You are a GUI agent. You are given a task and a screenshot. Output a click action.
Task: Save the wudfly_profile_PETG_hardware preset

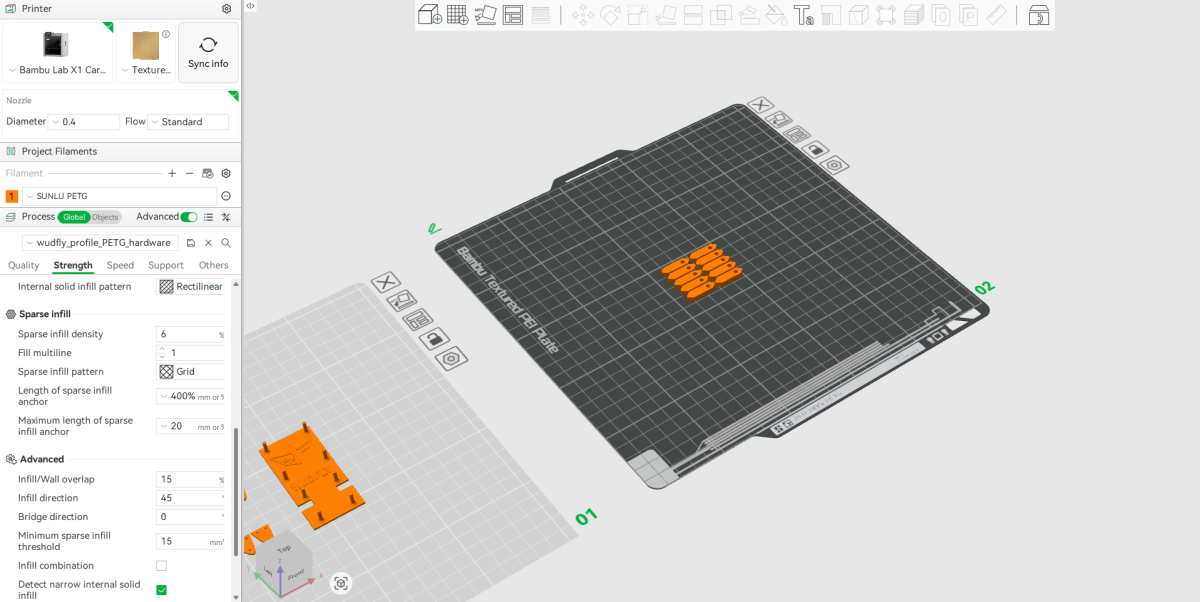[x=191, y=243]
